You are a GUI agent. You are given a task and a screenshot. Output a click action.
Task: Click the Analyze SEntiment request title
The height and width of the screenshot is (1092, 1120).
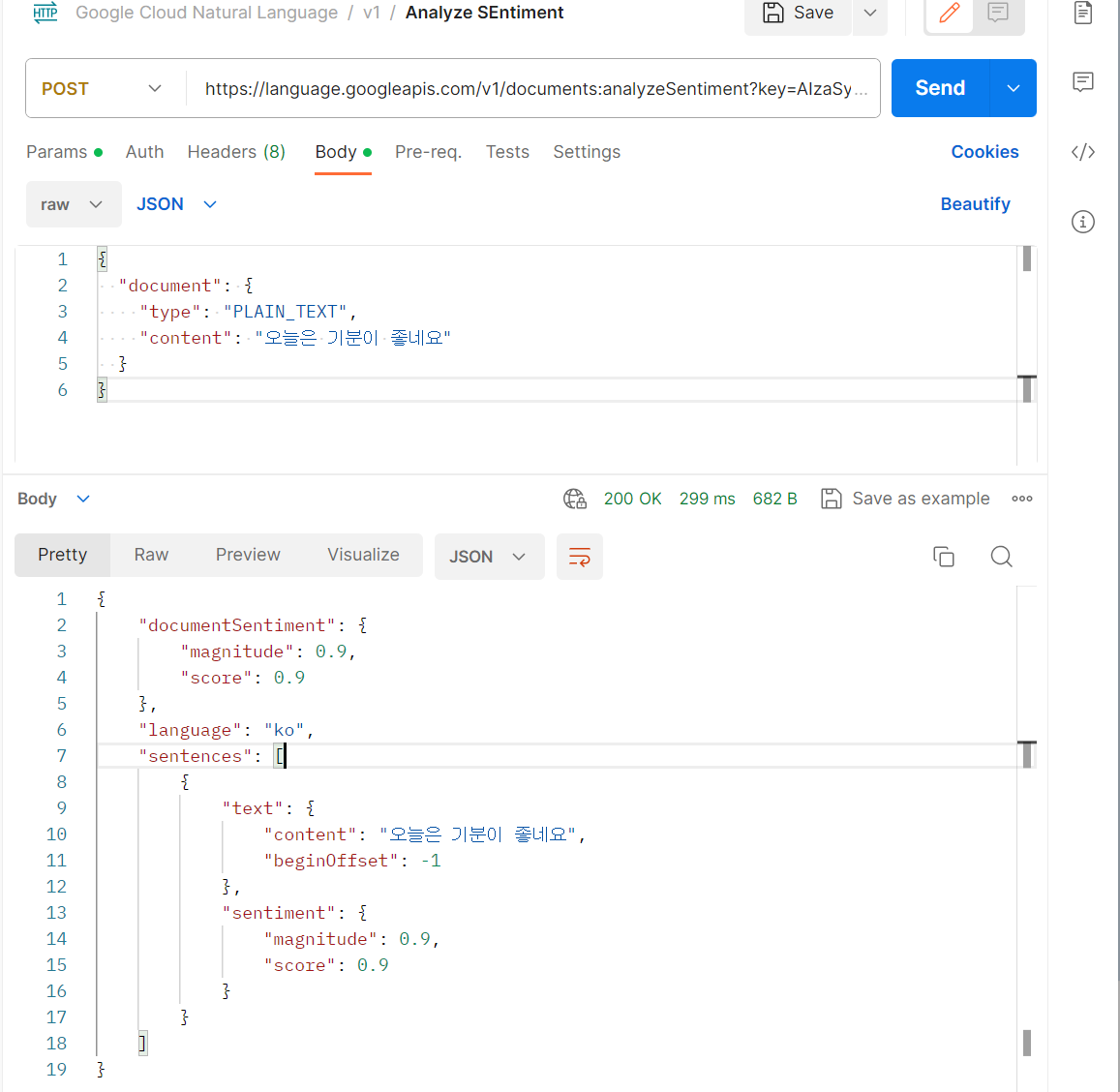484,13
